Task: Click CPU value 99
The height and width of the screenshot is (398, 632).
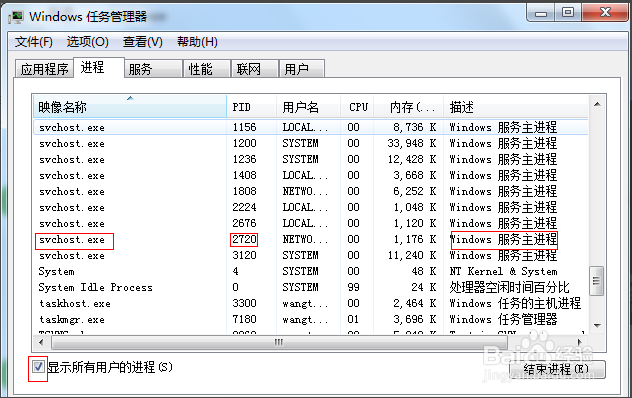Action: coord(353,287)
